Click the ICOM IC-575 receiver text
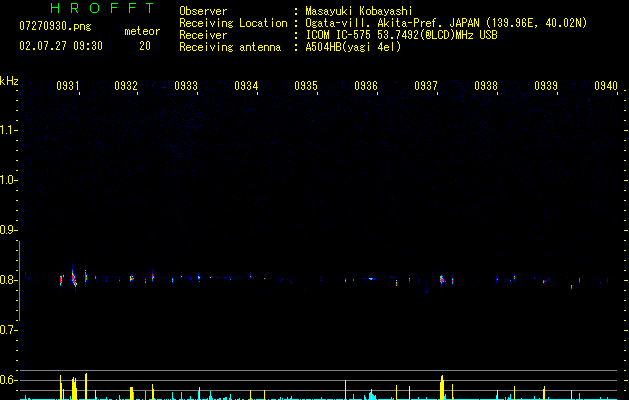The image size is (629, 400). click(x=401, y=35)
